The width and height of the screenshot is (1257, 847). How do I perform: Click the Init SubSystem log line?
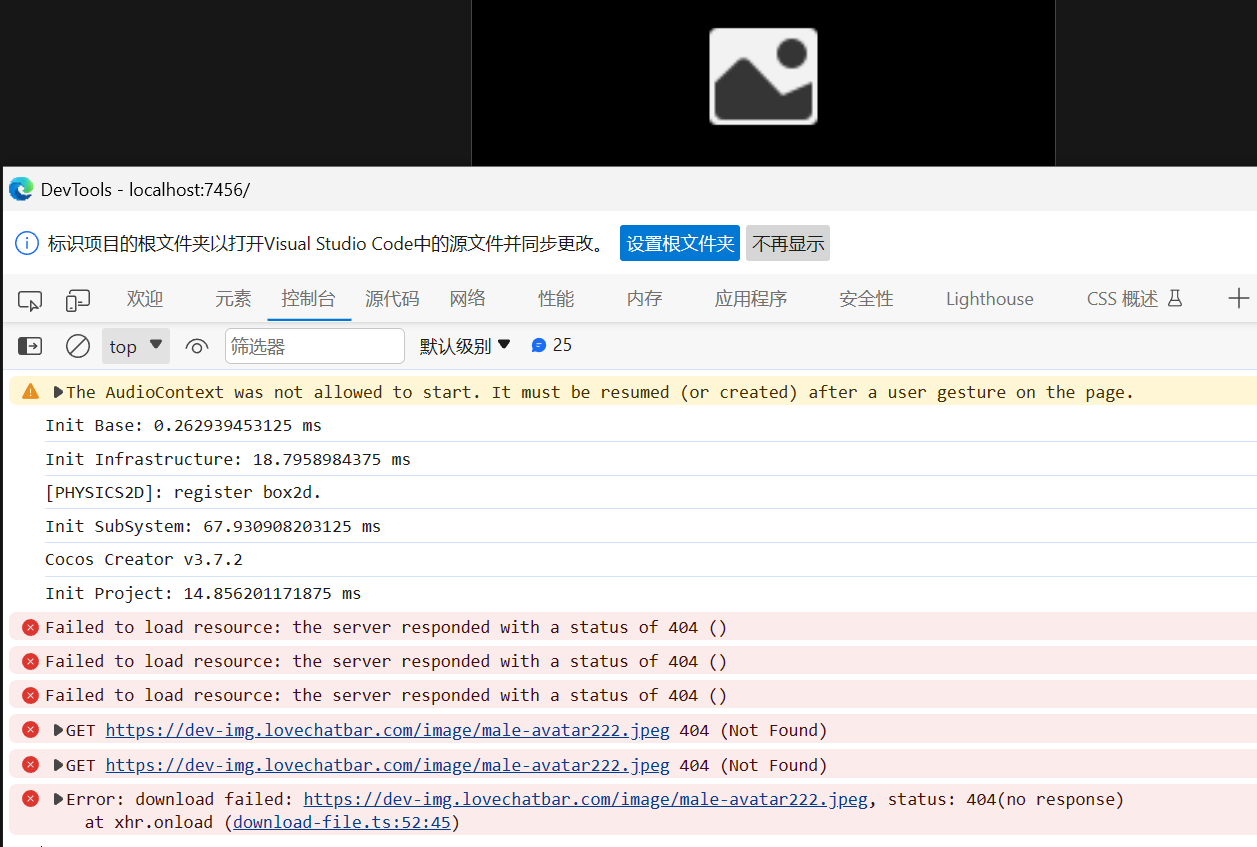tap(213, 526)
